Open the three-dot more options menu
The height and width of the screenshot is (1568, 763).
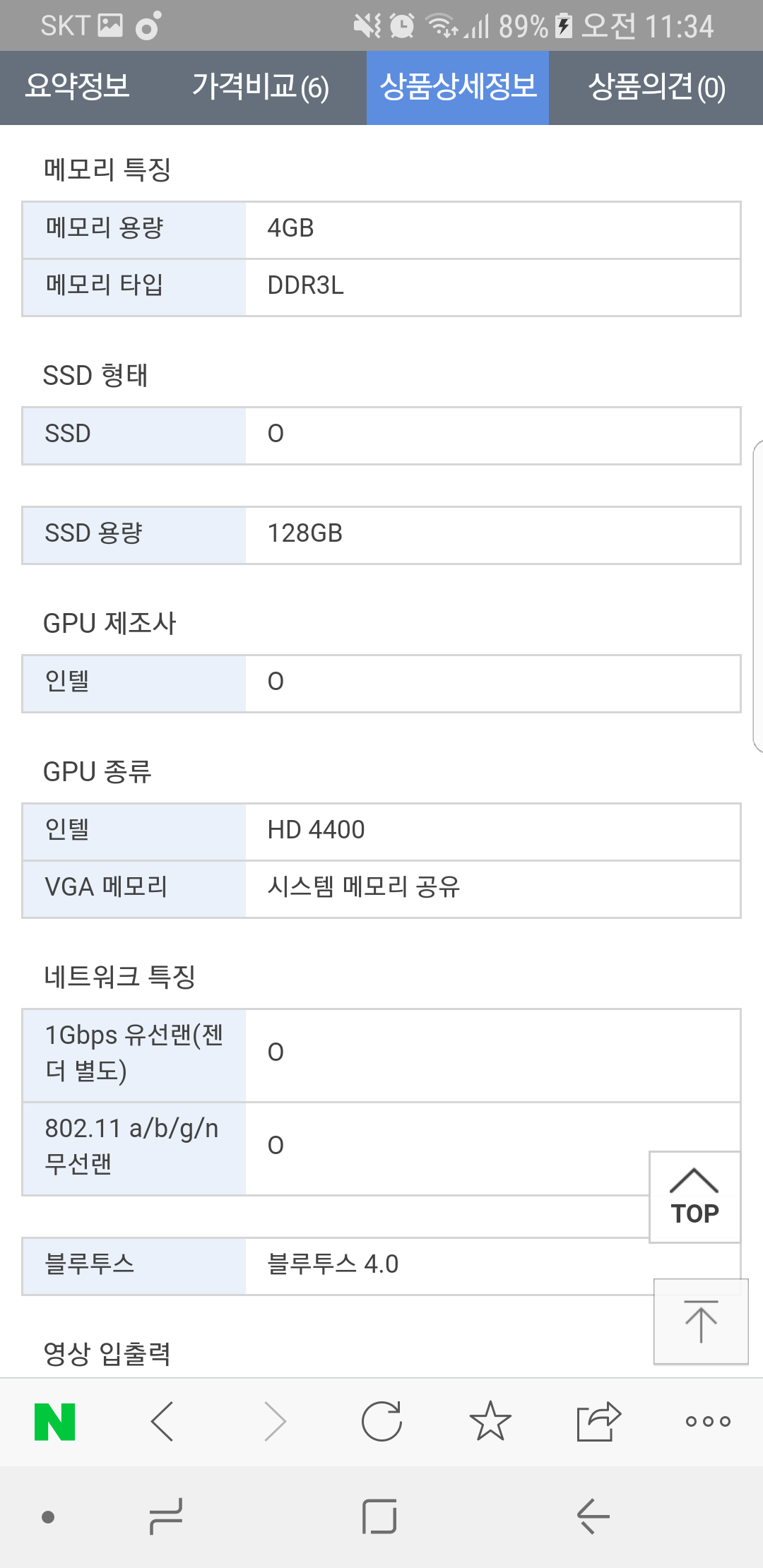tap(708, 1421)
